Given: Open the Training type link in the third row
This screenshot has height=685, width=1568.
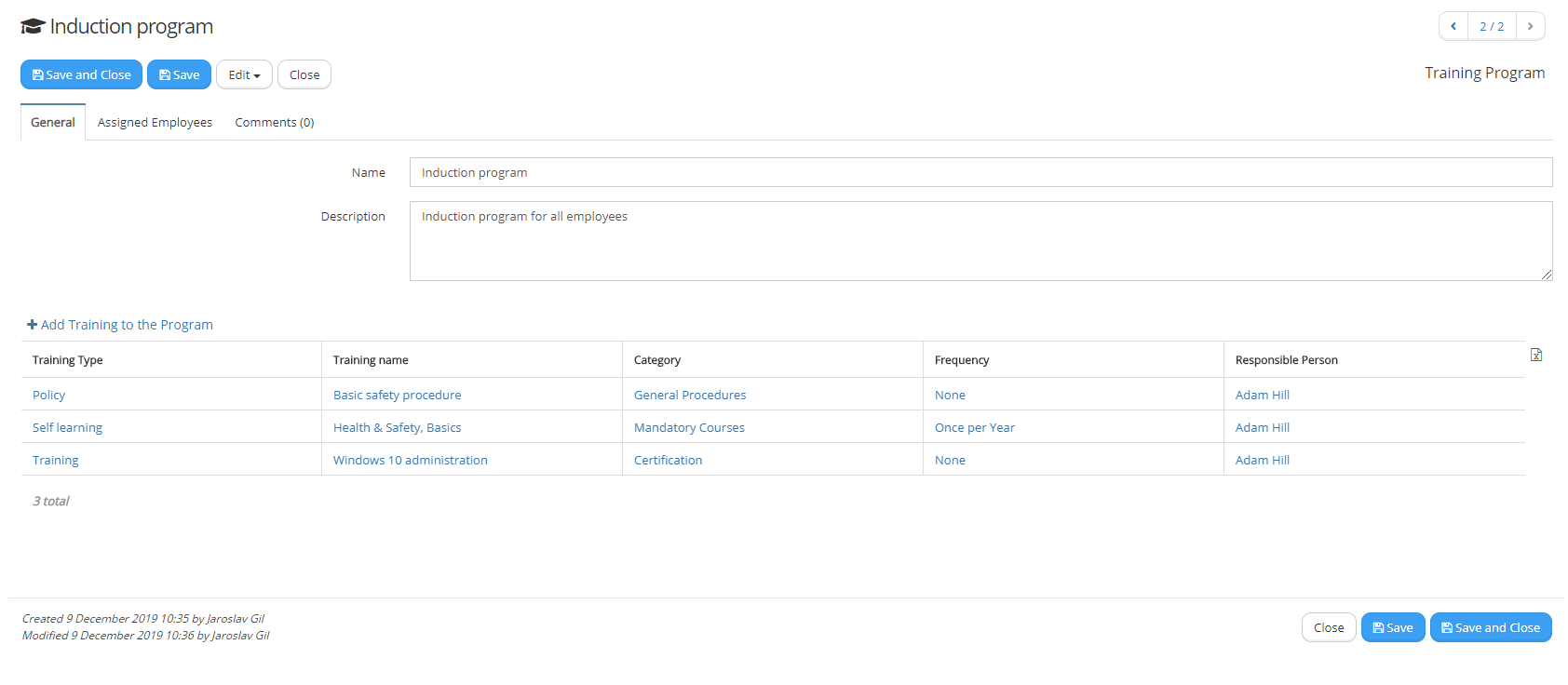Looking at the screenshot, I should pyautogui.click(x=56, y=460).
